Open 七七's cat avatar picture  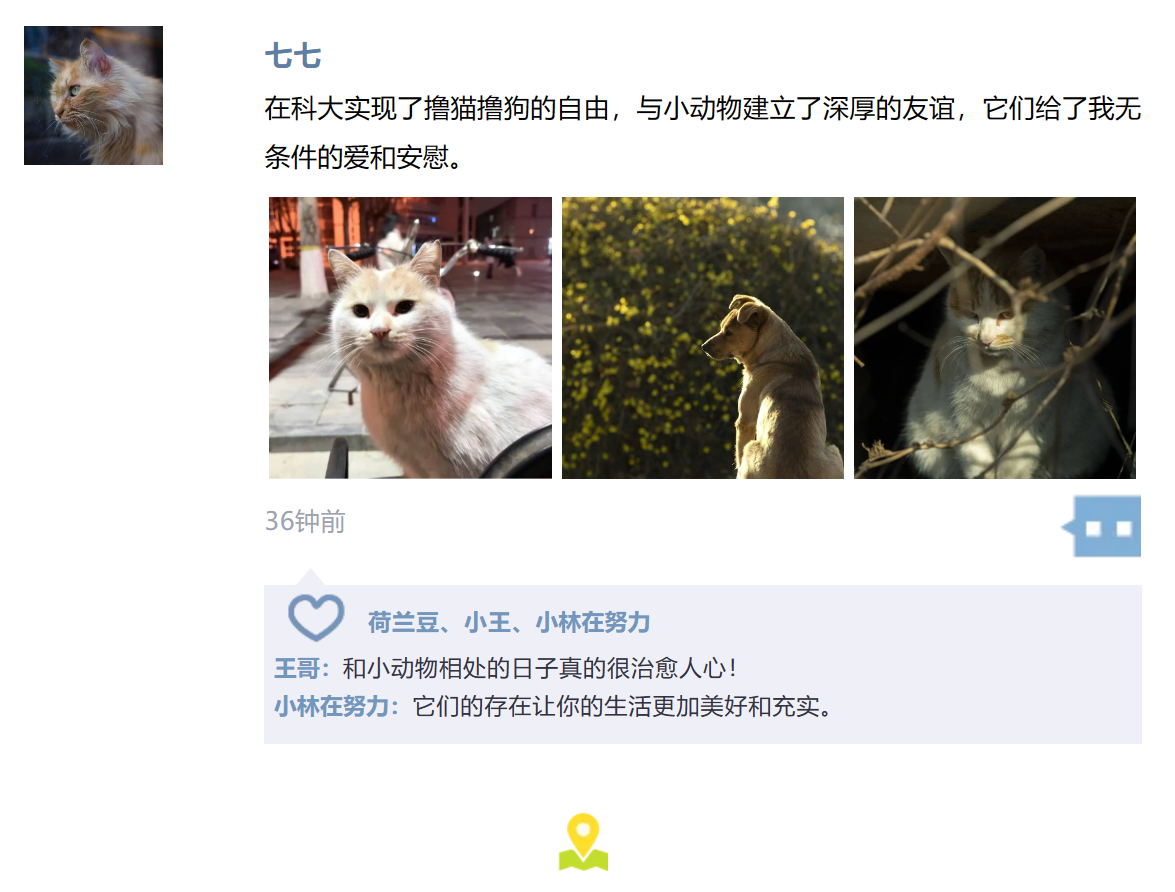(94, 95)
